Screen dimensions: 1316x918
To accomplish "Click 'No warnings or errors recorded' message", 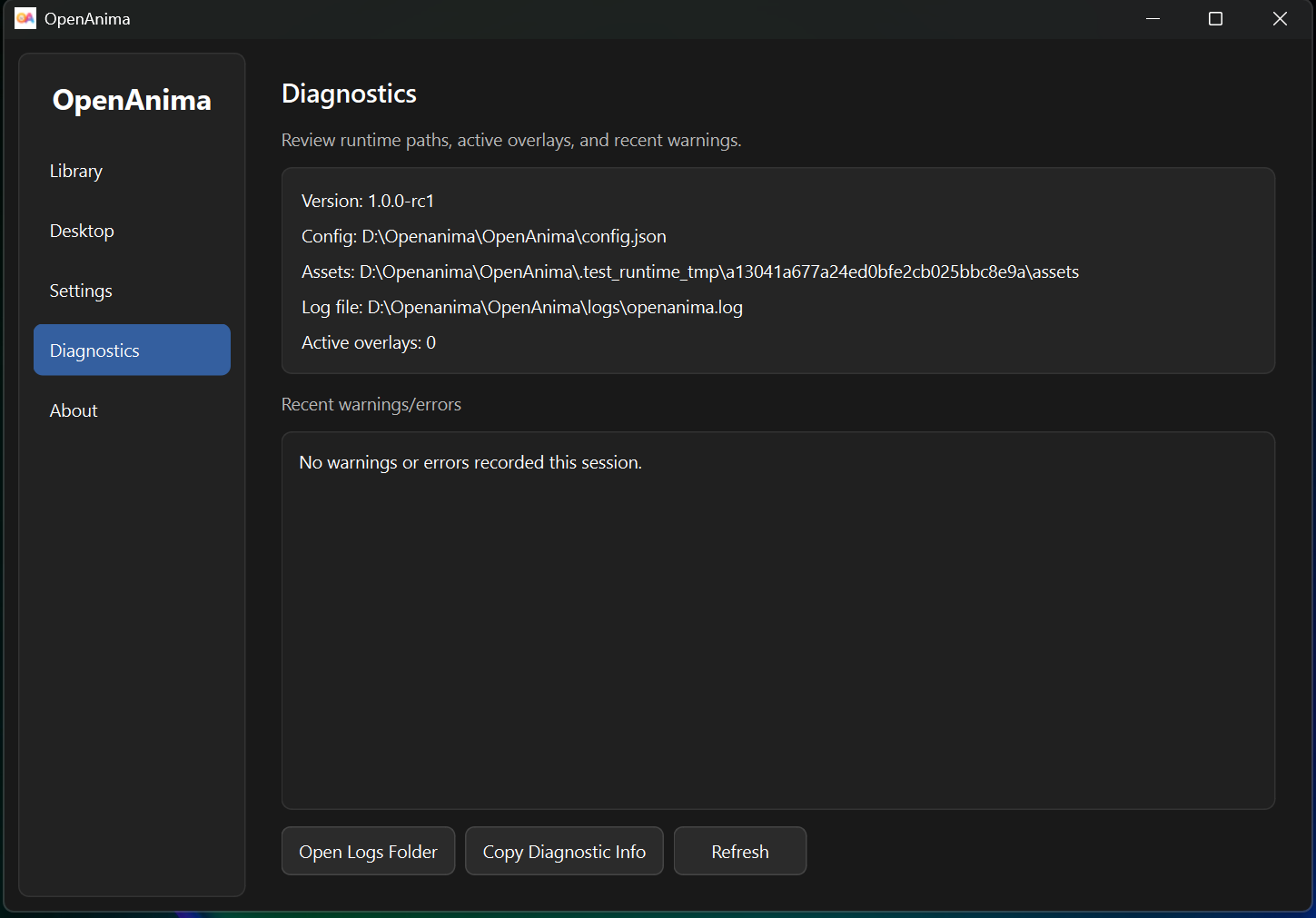I will click(470, 462).
